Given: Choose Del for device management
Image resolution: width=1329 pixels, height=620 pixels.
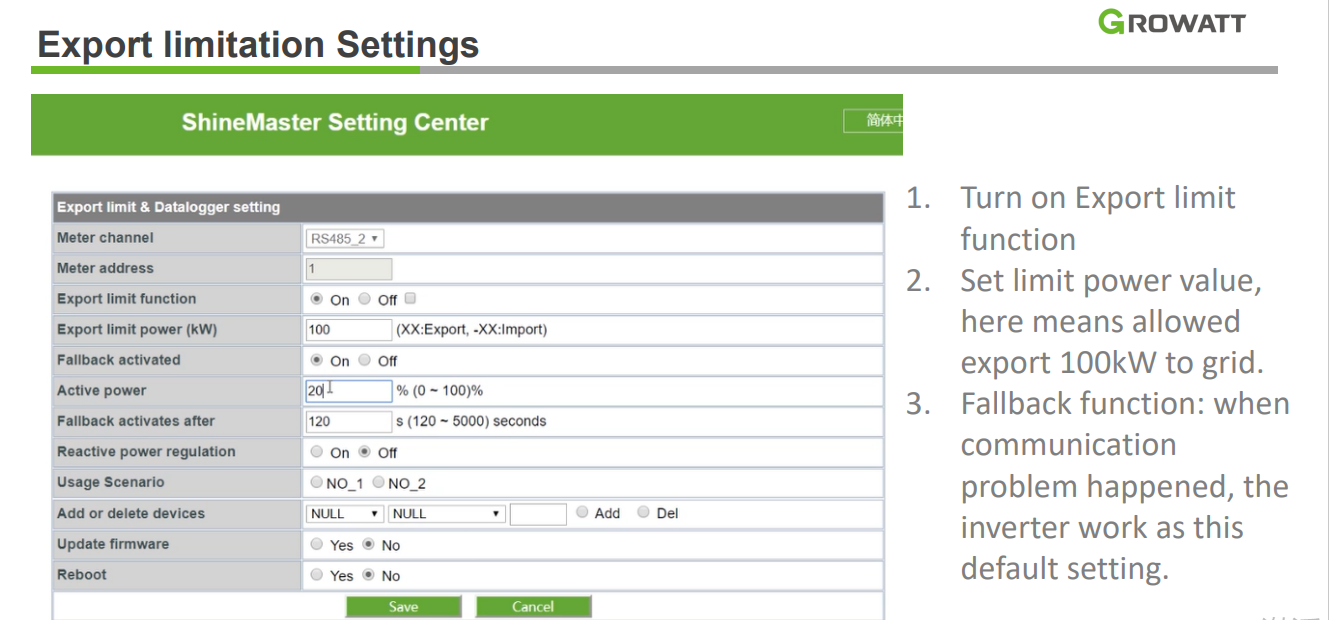Looking at the screenshot, I should pos(643,512).
